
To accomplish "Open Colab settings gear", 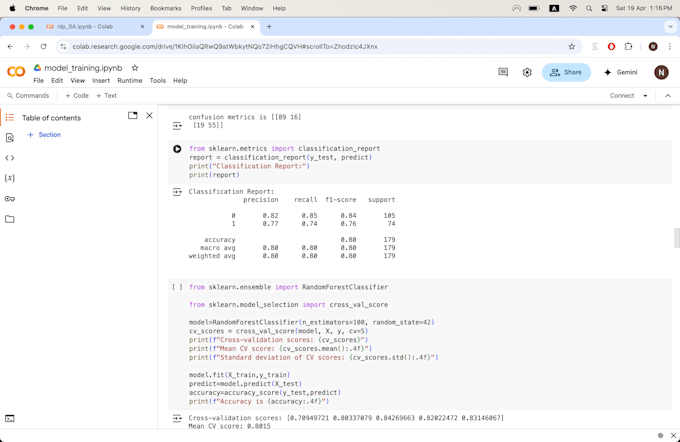I will 527,72.
